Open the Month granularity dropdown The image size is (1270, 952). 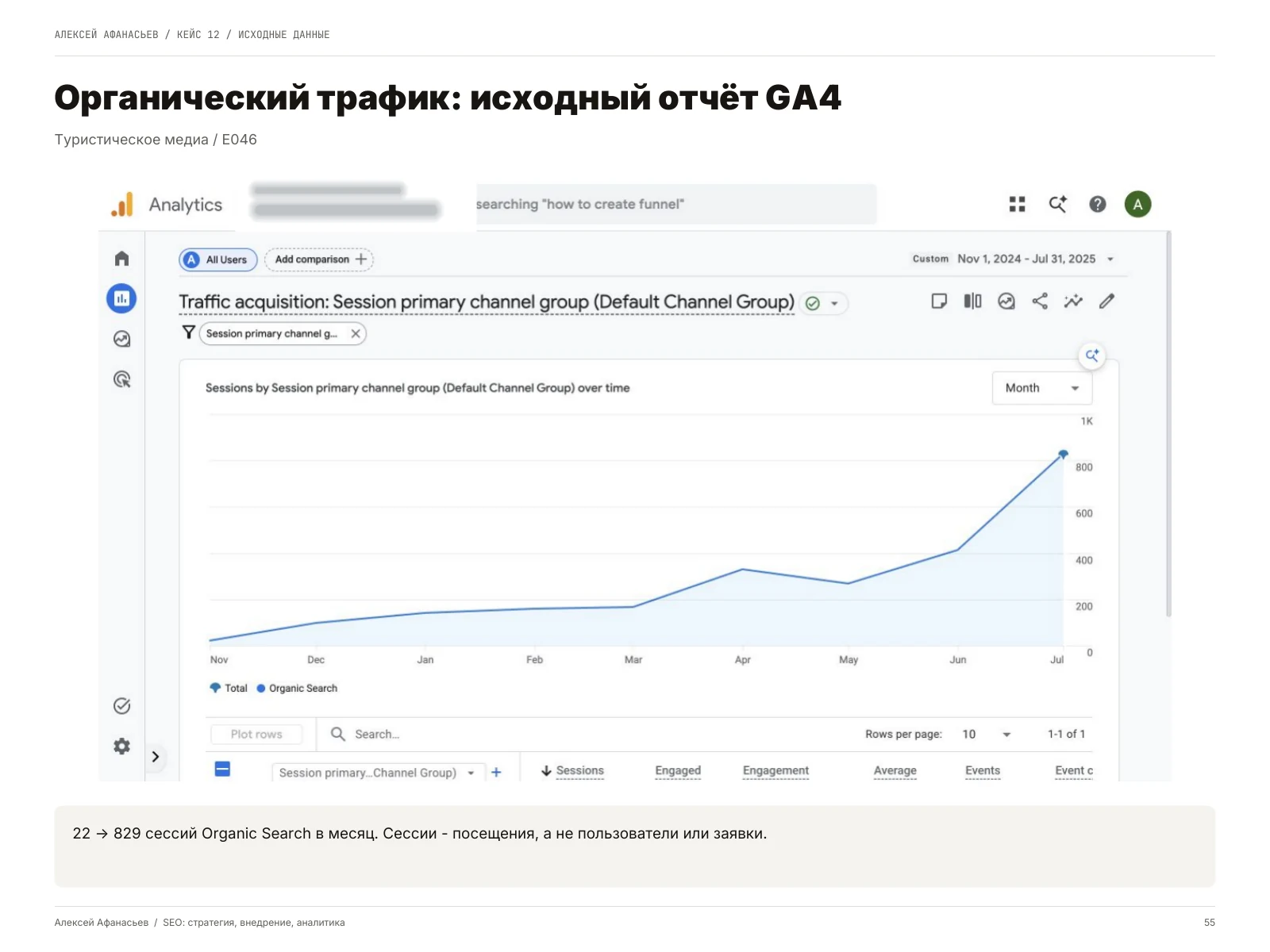click(1042, 388)
